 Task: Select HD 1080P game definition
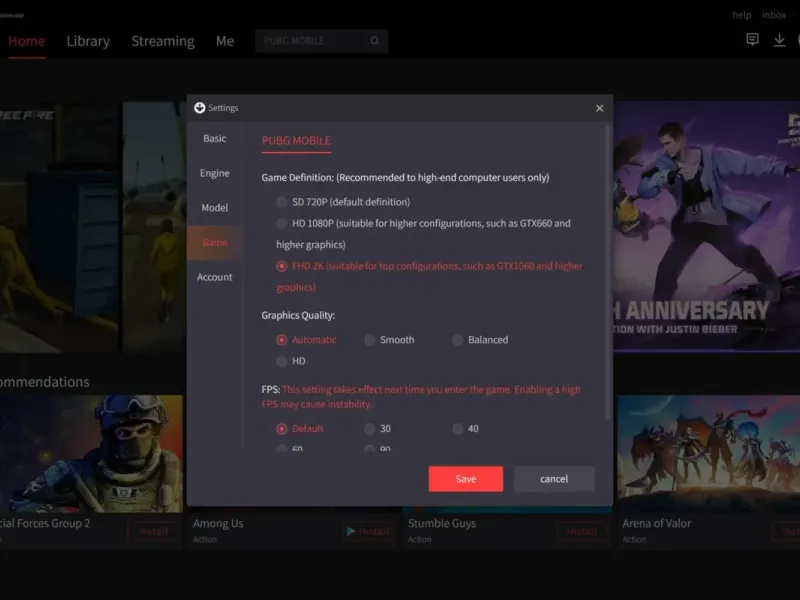pyautogui.click(x=281, y=223)
